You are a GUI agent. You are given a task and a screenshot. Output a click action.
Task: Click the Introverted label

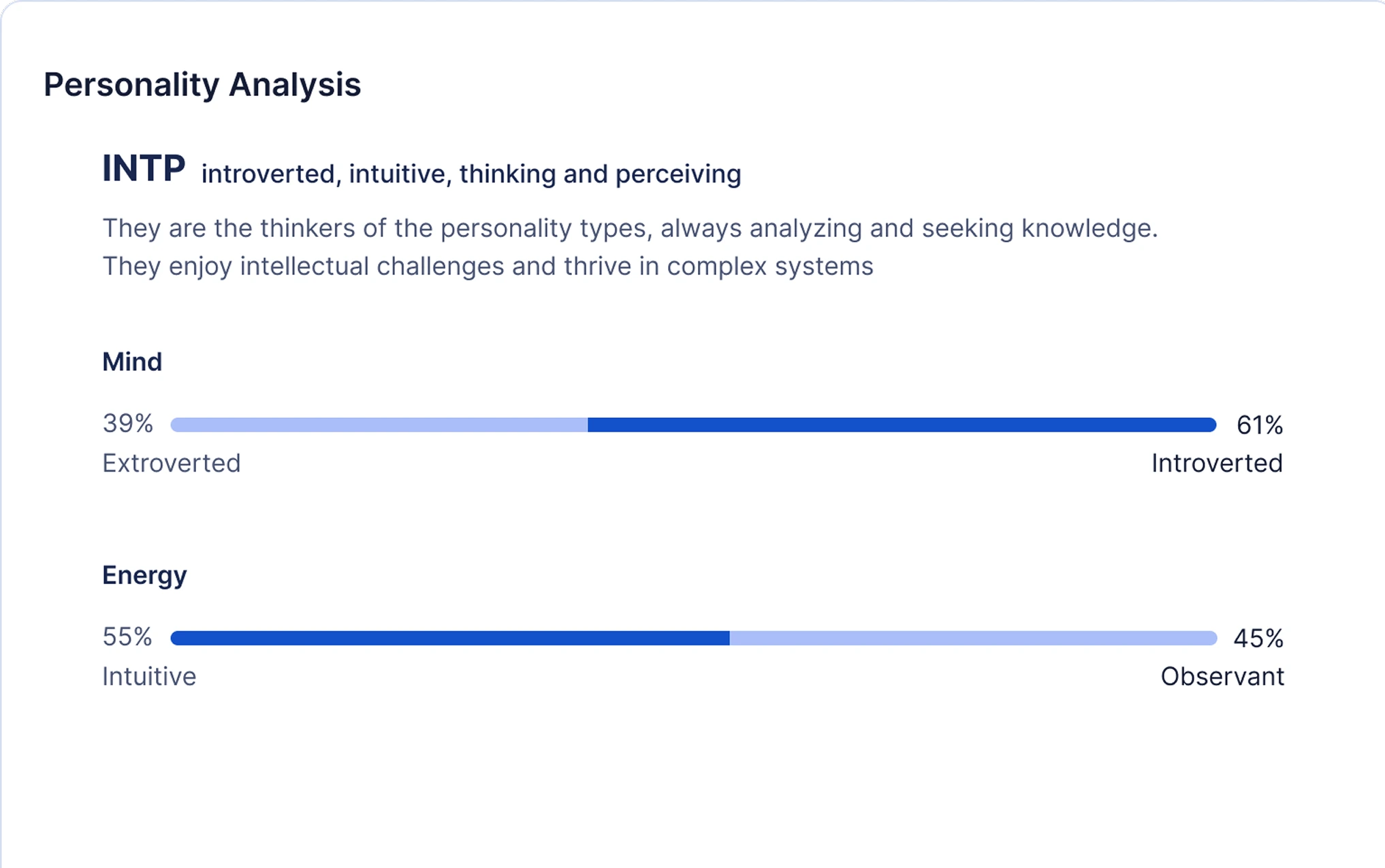(x=1217, y=464)
